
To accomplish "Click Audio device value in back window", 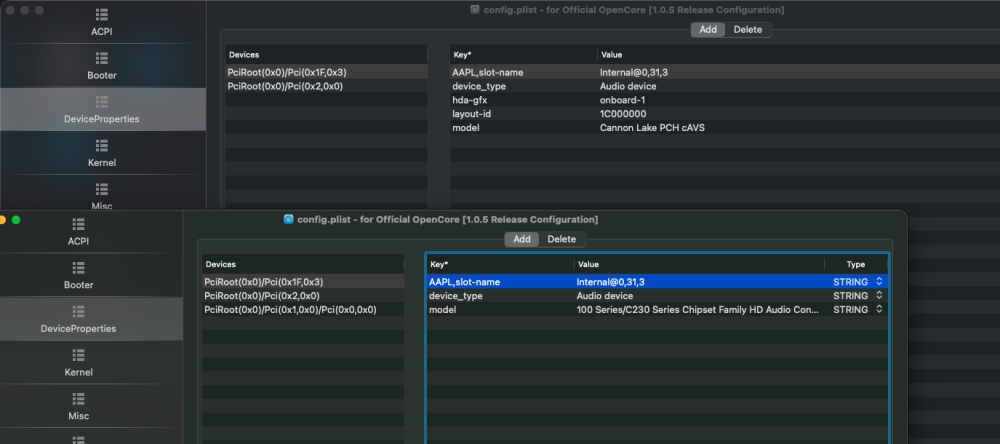I will tap(628, 86).
